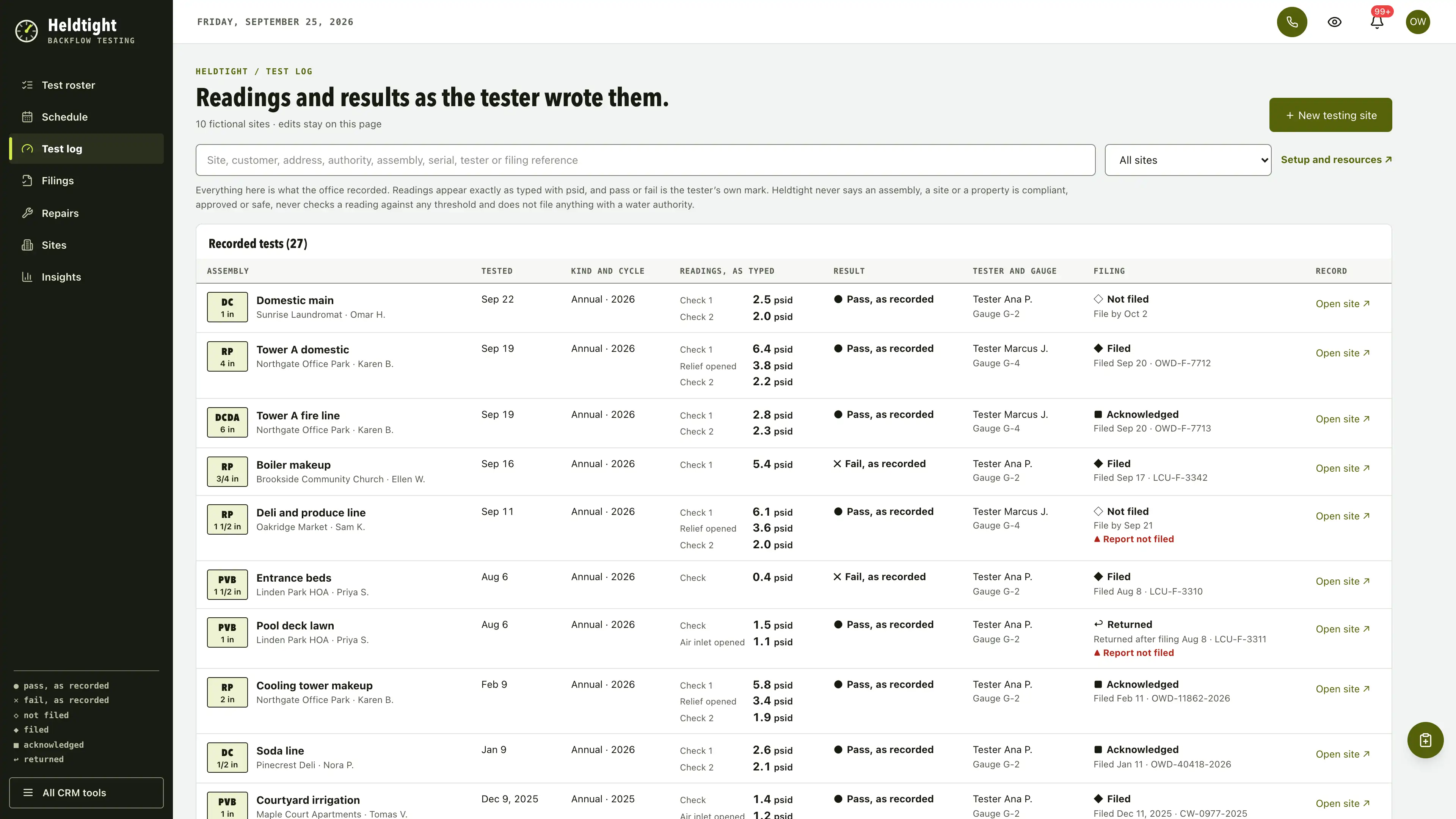Viewport: 1456px width, 819px height.
Task: Click the New testing site button
Action: click(x=1330, y=115)
